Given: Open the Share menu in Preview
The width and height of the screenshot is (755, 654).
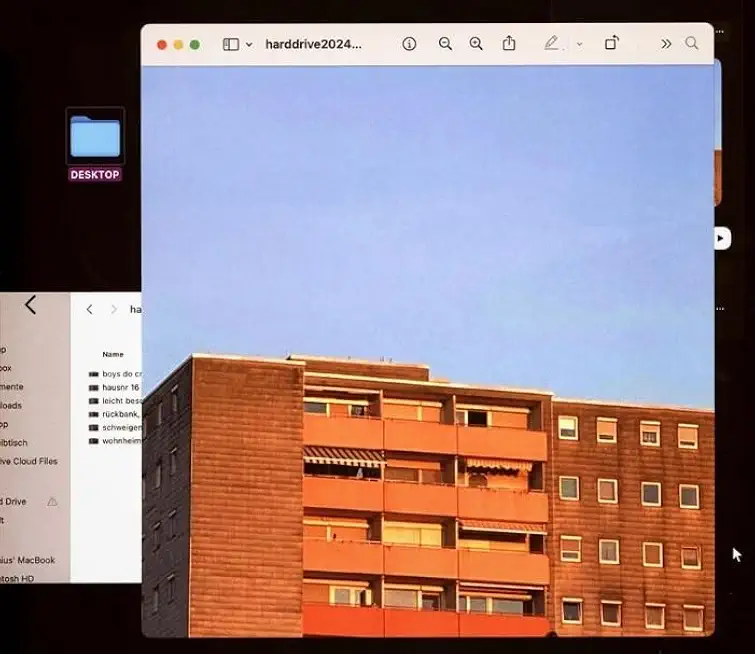Looking at the screenshot, I should [x=509, y=44].
